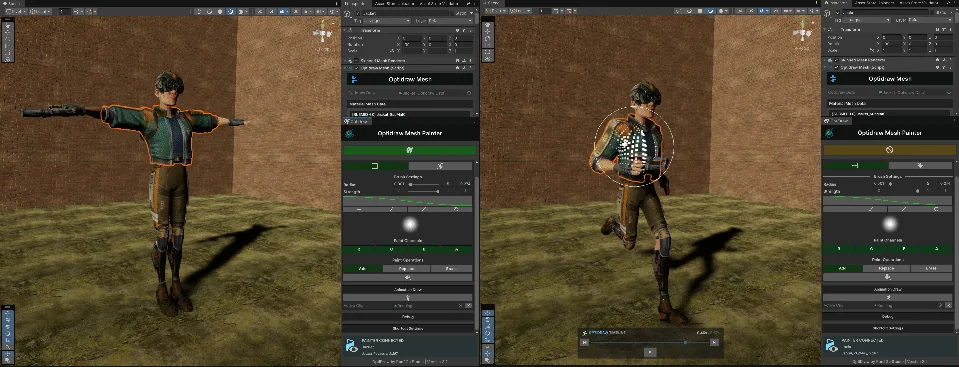Click brush preview in left panel

click(x=409, y=224)
